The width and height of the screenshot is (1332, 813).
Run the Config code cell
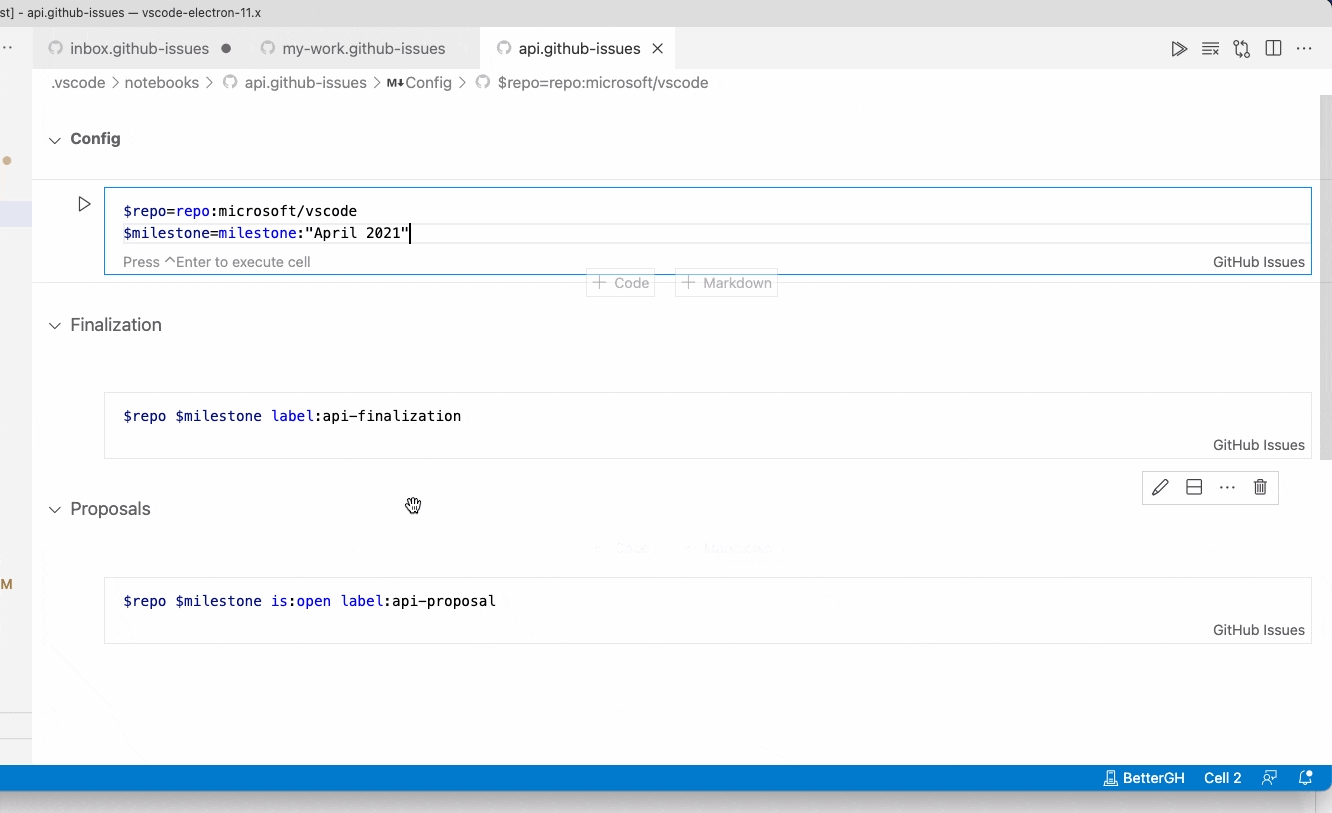(84, 204)
